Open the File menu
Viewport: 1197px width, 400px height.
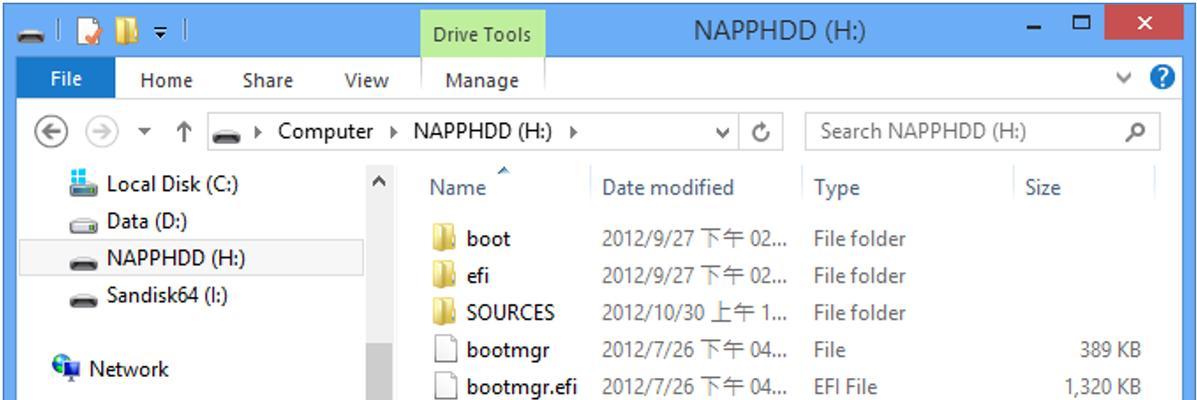[66, 79]
